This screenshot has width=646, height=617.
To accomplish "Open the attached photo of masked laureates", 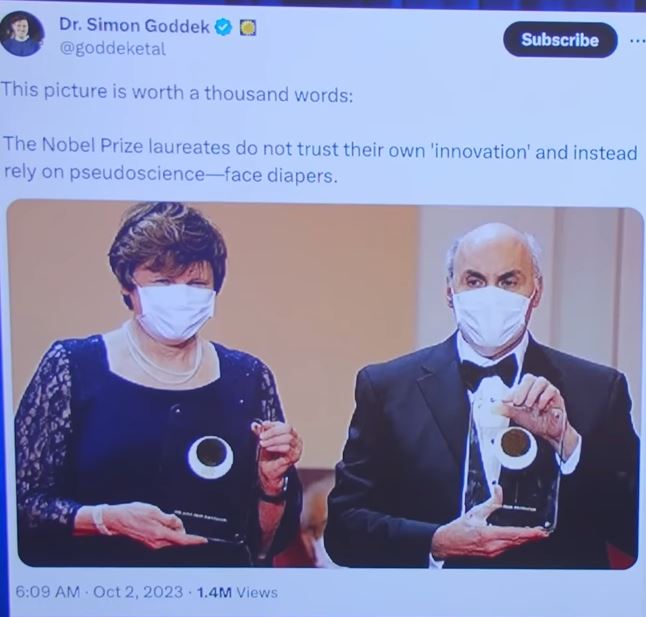I will (325, 384).
